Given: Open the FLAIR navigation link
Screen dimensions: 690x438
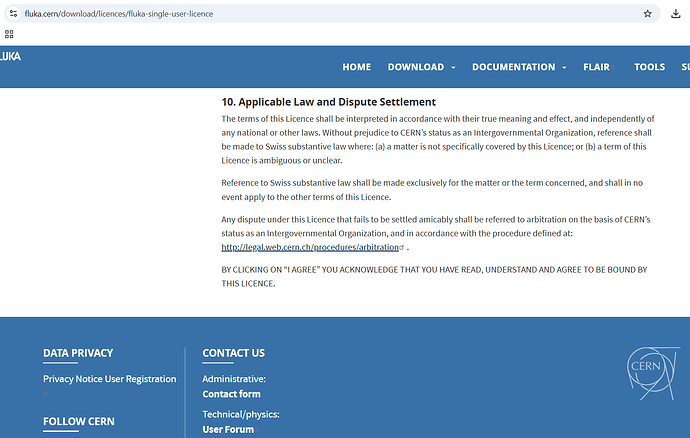Looking at the screenshot, I should 596,67.
